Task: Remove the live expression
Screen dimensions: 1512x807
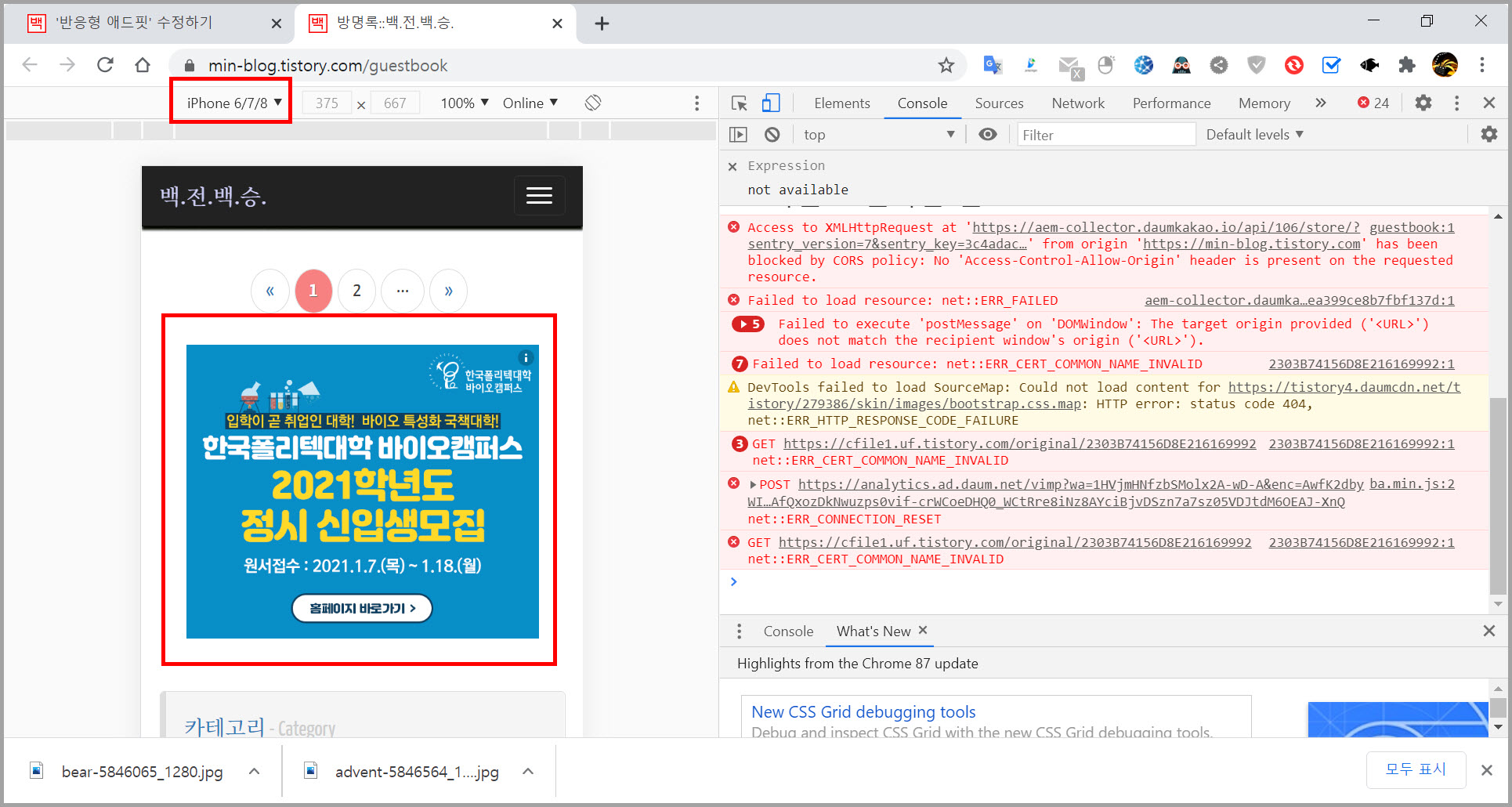Action: pos(732,166)
